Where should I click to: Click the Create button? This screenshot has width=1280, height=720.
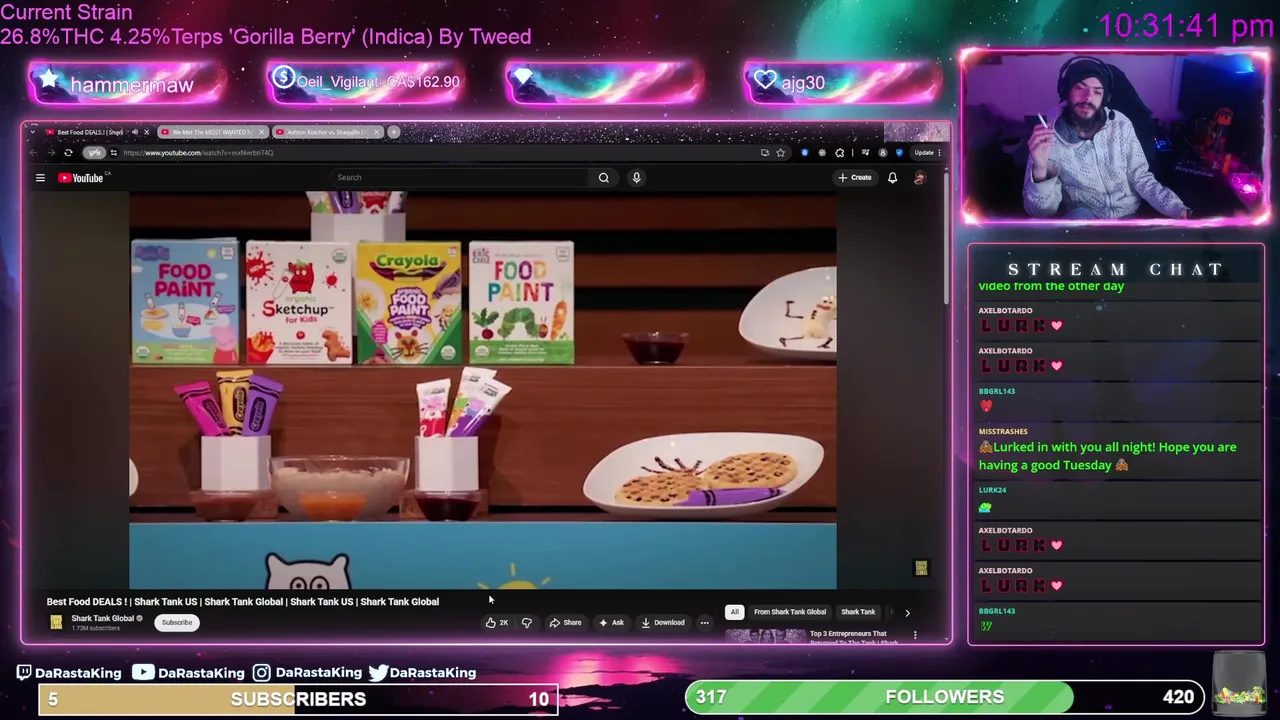[855, 177]
